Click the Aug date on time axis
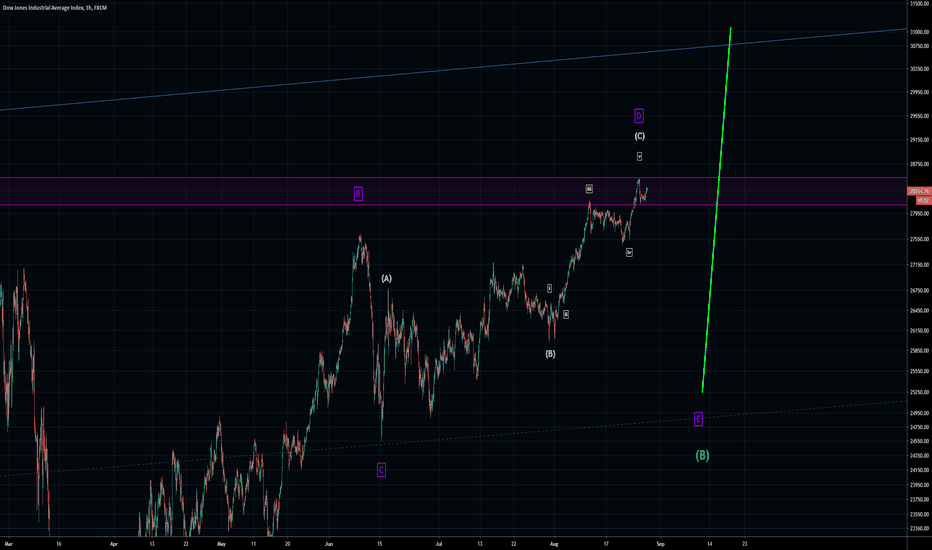The height and width of the screenshot is (550, 932). (x=554, y=543)
